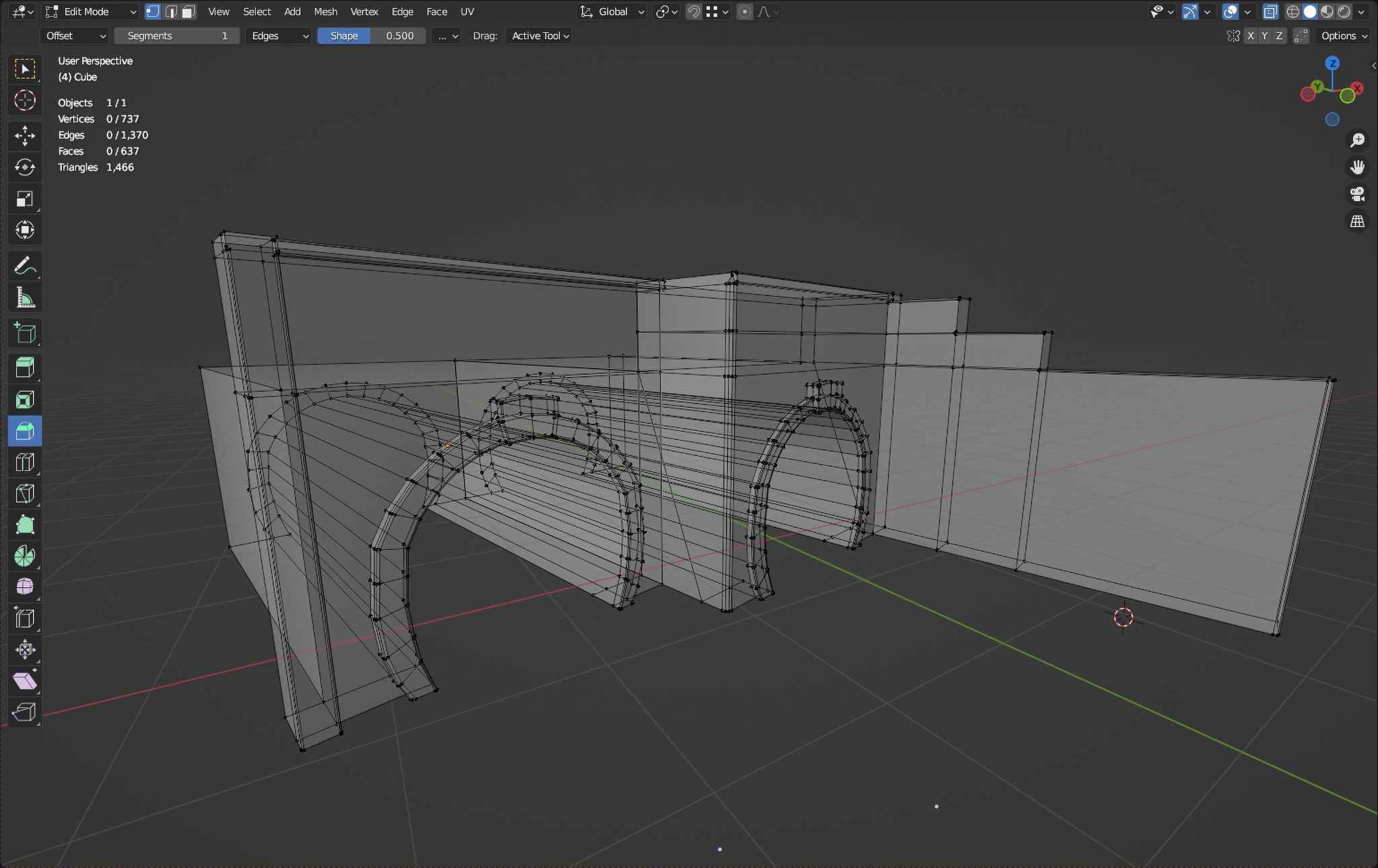Open the Edge menu
1378x868 pixels.
tap(402, 11)
